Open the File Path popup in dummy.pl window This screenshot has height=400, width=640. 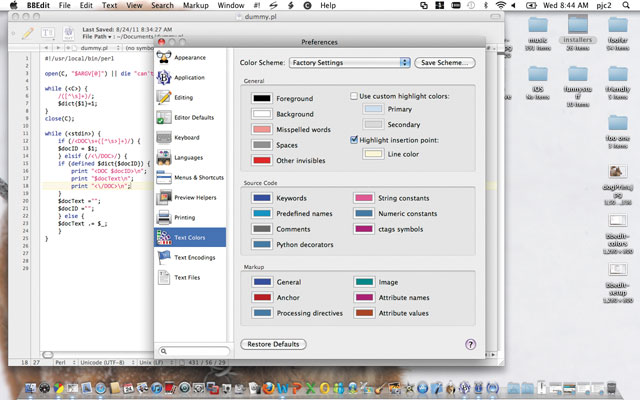[97, 37]
